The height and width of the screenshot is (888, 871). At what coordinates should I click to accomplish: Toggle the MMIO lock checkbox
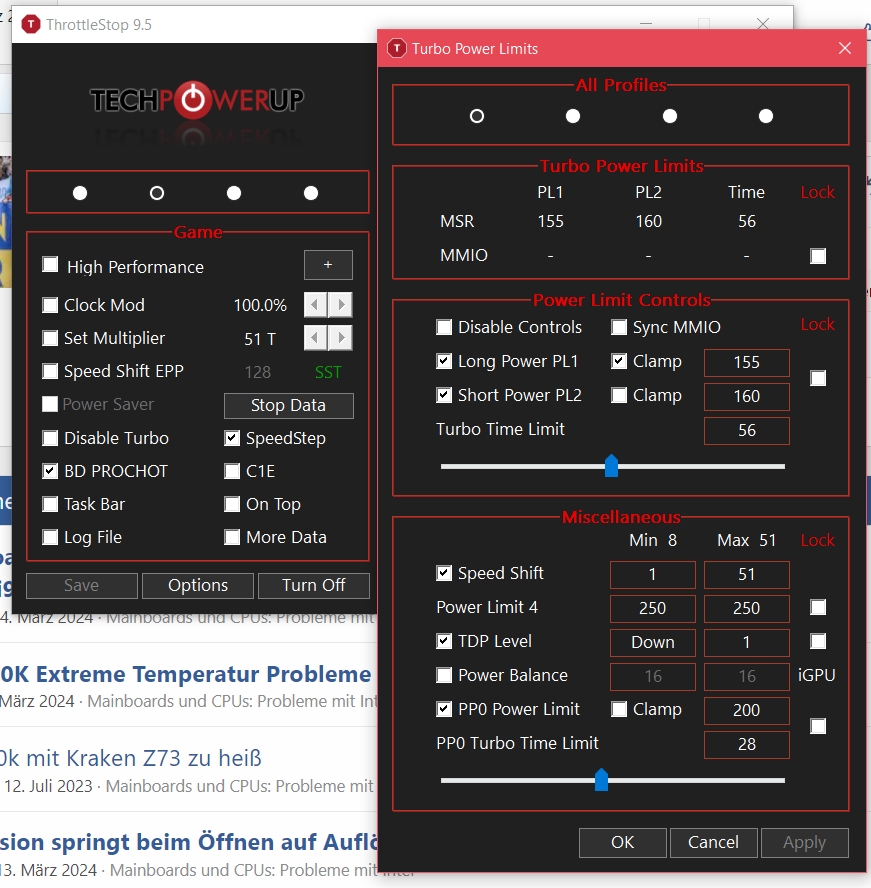point(818,256)
